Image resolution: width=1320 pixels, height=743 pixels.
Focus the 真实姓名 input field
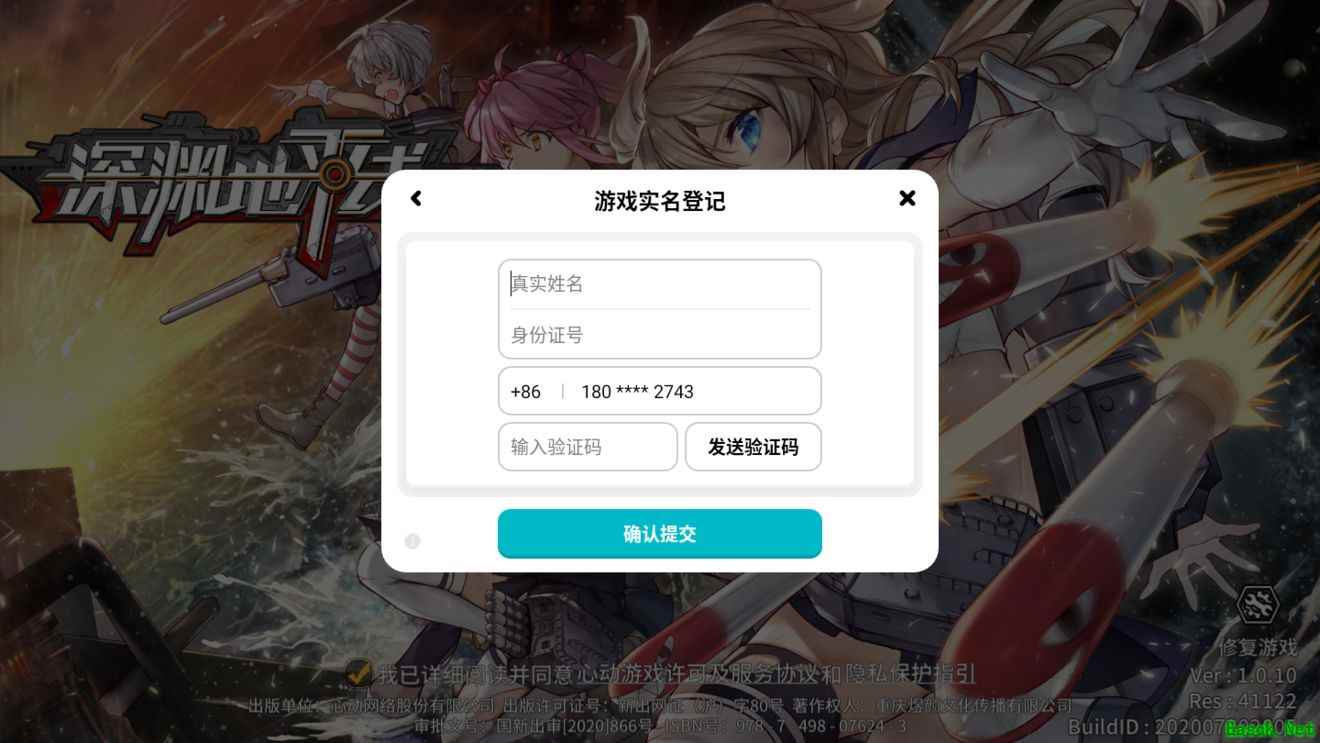point(660,284)
